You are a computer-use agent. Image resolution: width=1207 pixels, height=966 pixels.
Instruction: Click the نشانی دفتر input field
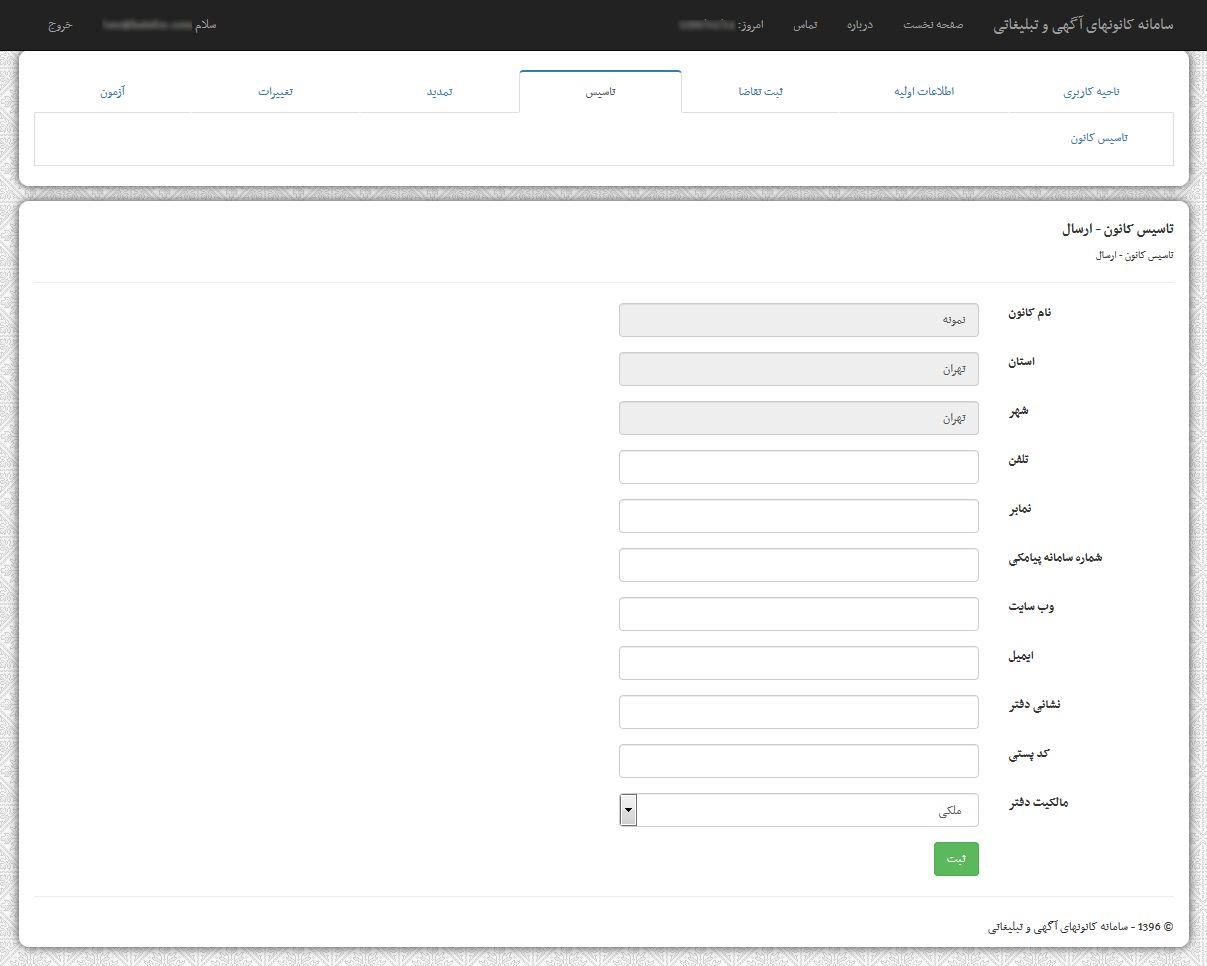point(799,712)
